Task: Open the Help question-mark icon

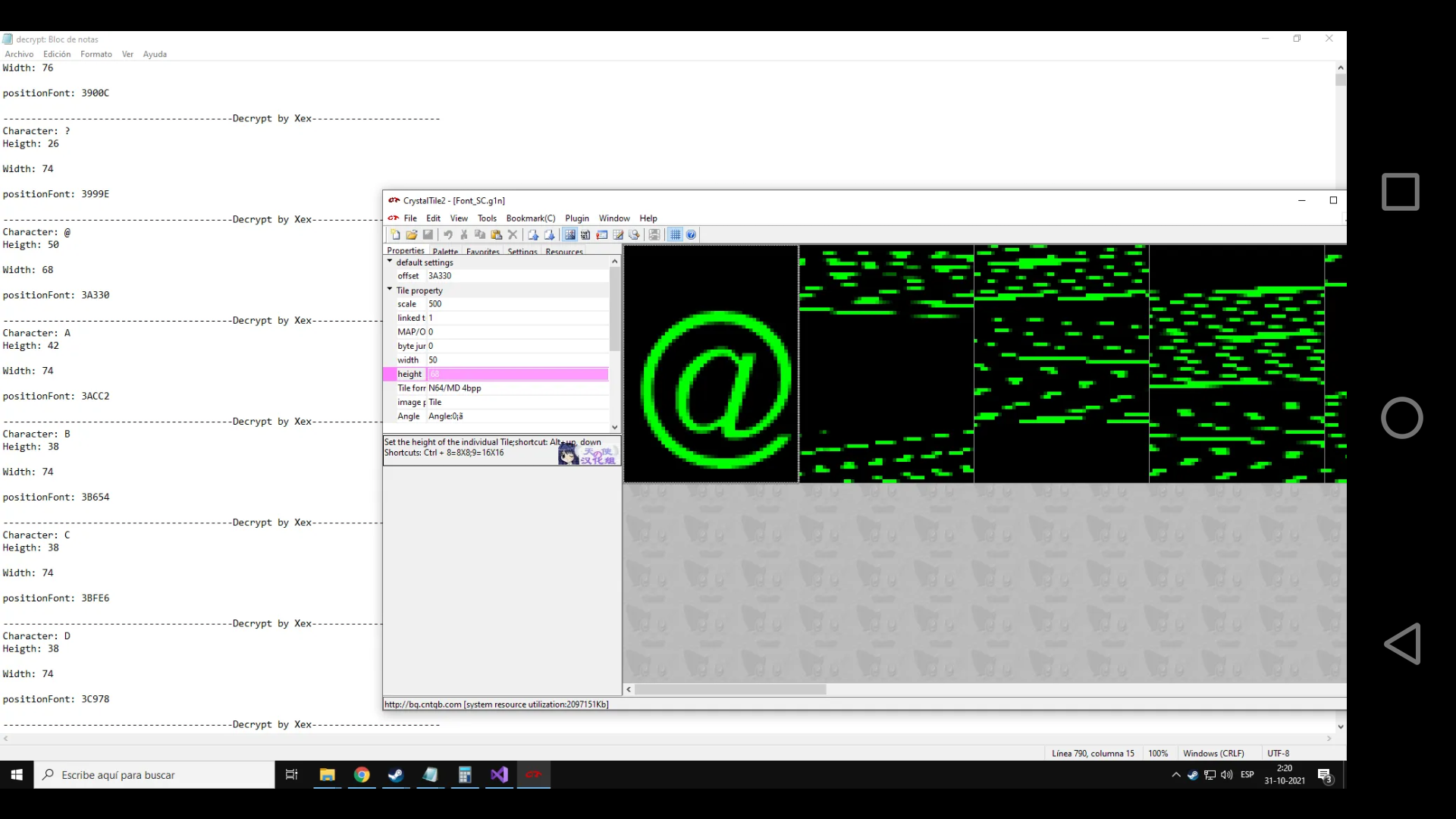Action: pyautogui.click(x=691, y=235)
